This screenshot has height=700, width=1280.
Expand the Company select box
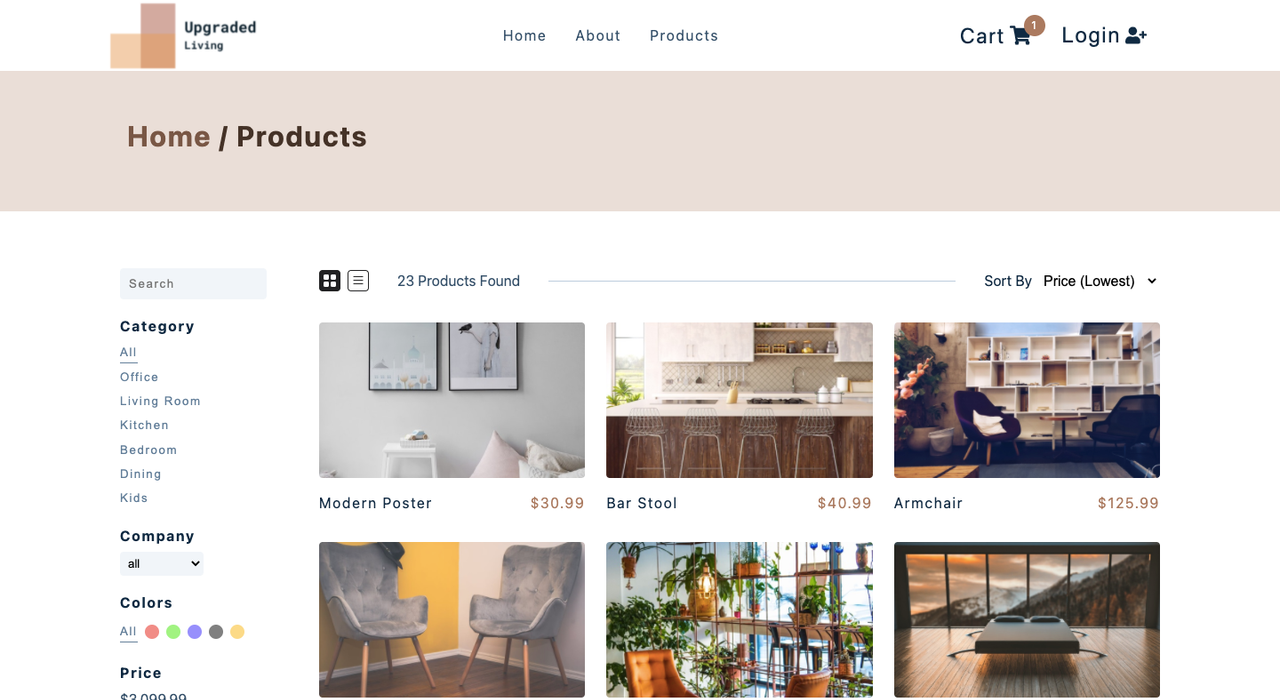tap(161, 564)
